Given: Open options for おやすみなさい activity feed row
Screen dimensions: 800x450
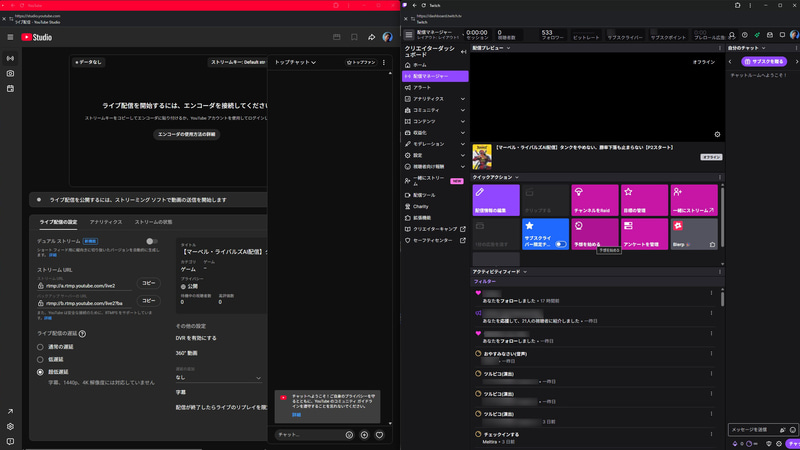Looking at the screenshot, I should 711,354.
